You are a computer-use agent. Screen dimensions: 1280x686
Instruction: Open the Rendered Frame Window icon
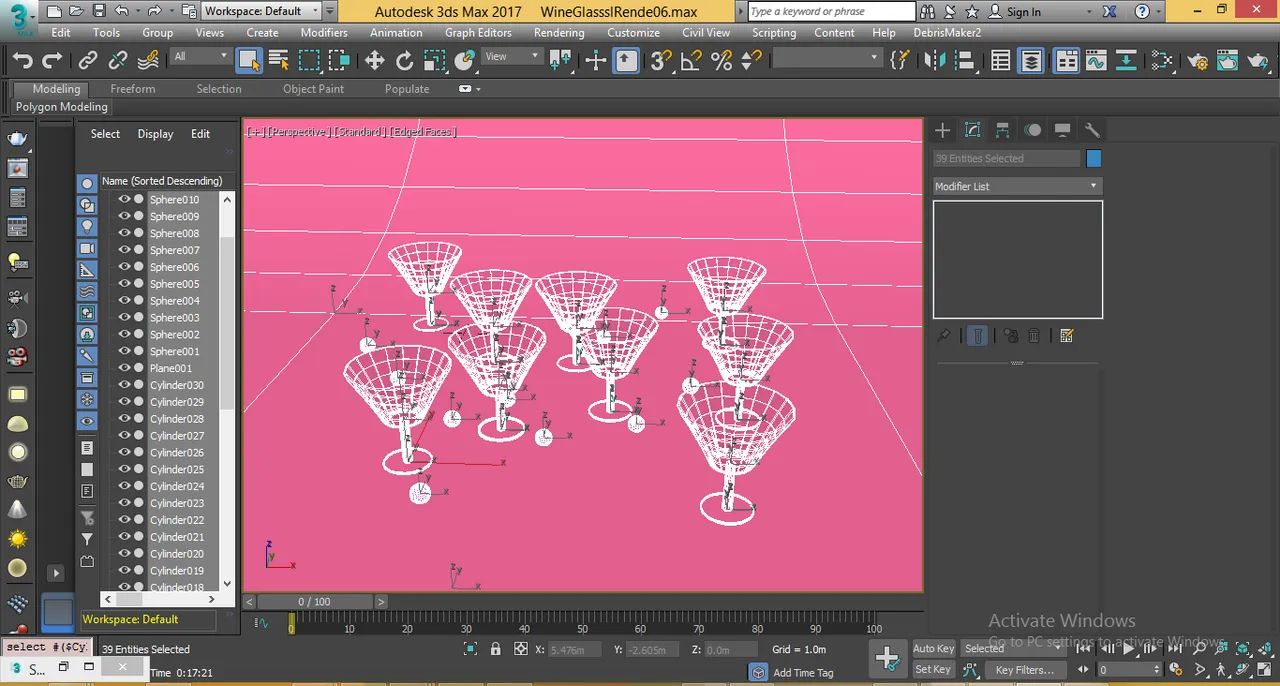(x=1227, y=60)
